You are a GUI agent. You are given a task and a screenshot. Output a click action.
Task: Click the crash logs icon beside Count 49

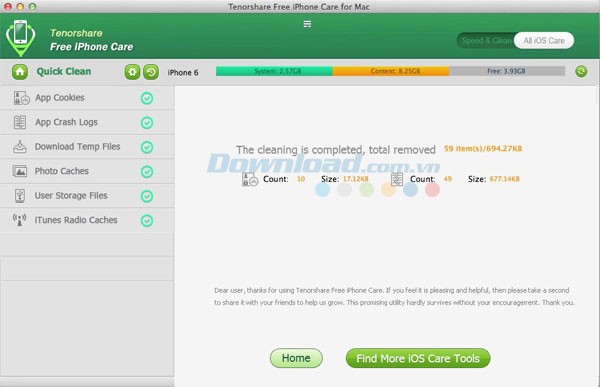pyautogui.click(x=397, y=179)
